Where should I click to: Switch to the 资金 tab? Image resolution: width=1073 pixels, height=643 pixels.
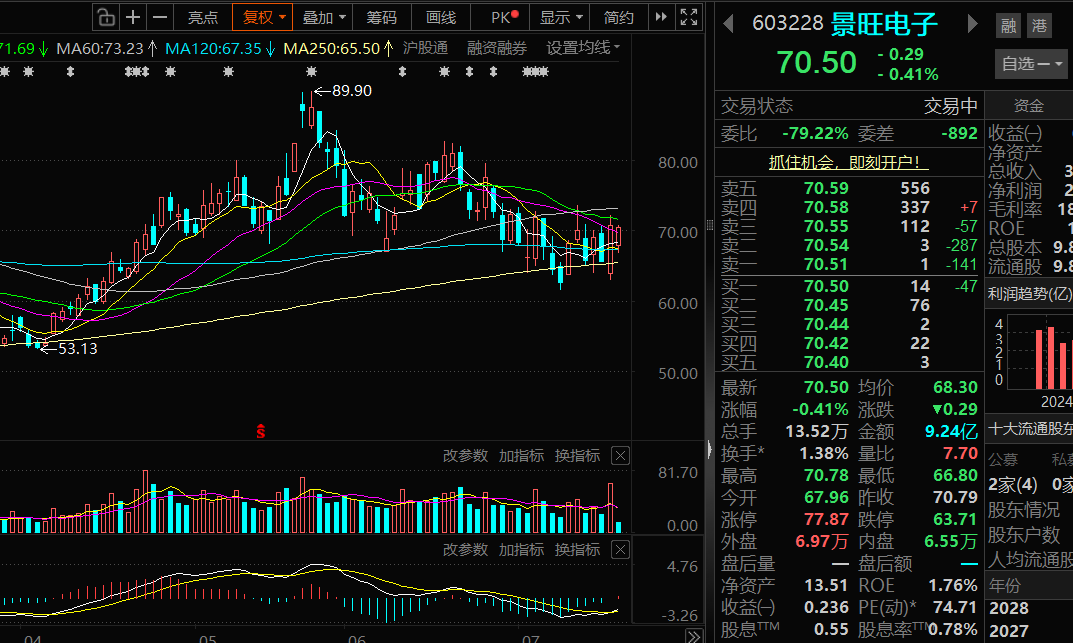point(1029,106)
